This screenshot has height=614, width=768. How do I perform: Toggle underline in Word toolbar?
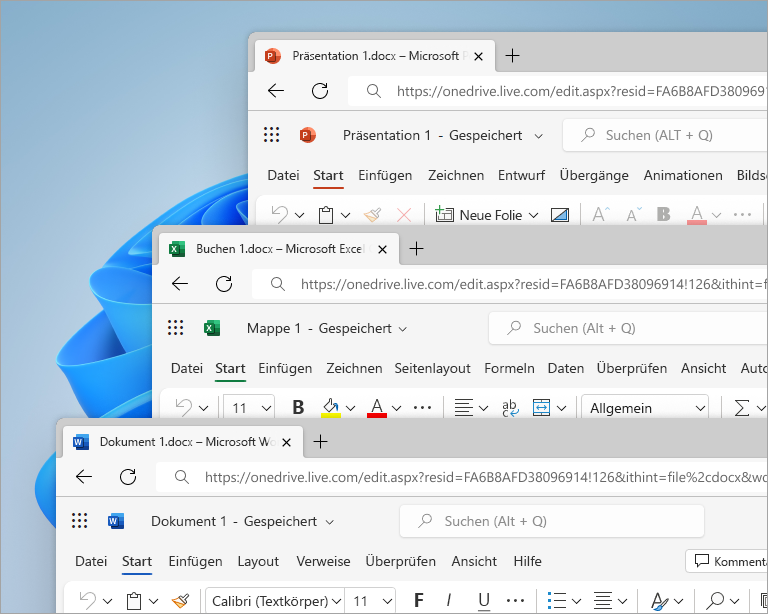coord(484,601)
